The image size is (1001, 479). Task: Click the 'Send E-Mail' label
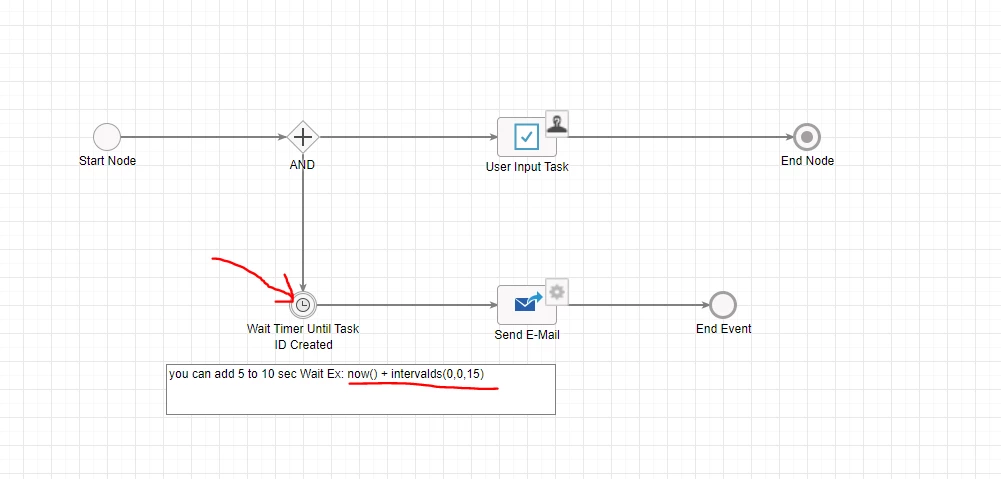pos(527,335)
